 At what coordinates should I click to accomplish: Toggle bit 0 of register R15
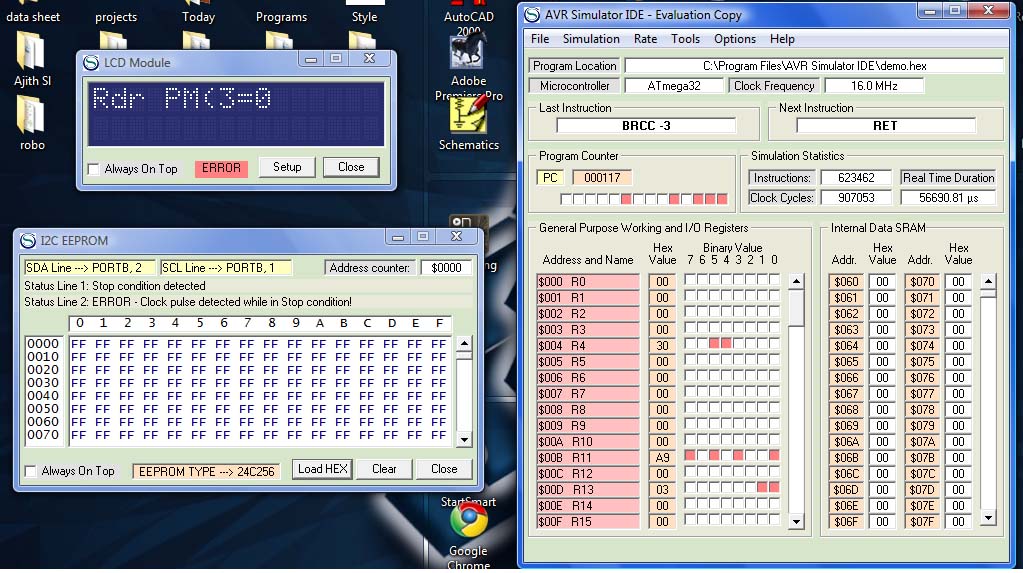(774, 519)
